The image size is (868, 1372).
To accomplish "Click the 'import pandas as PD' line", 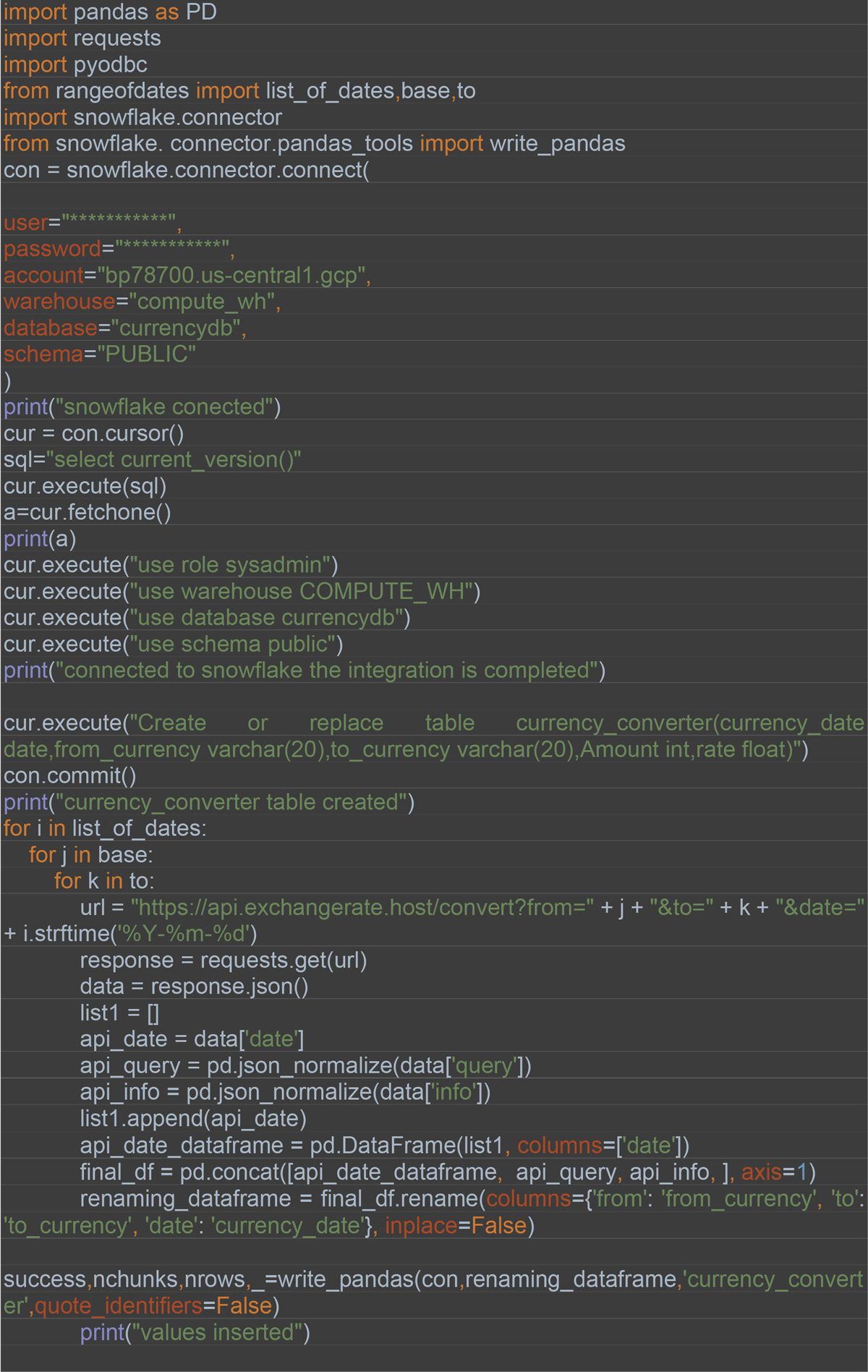I will [110, 12].
